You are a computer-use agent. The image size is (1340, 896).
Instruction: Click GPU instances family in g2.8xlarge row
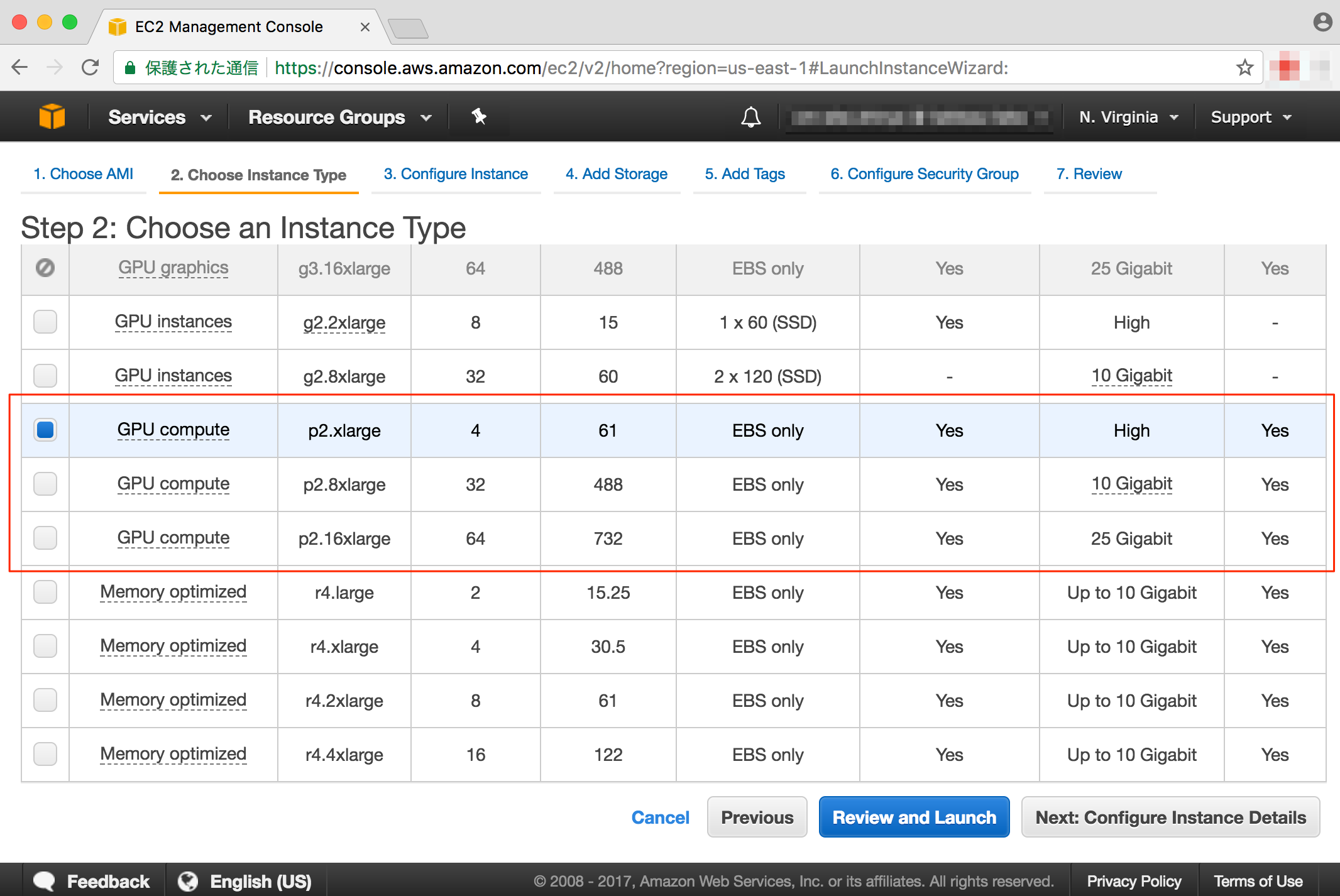coord(173,376)
